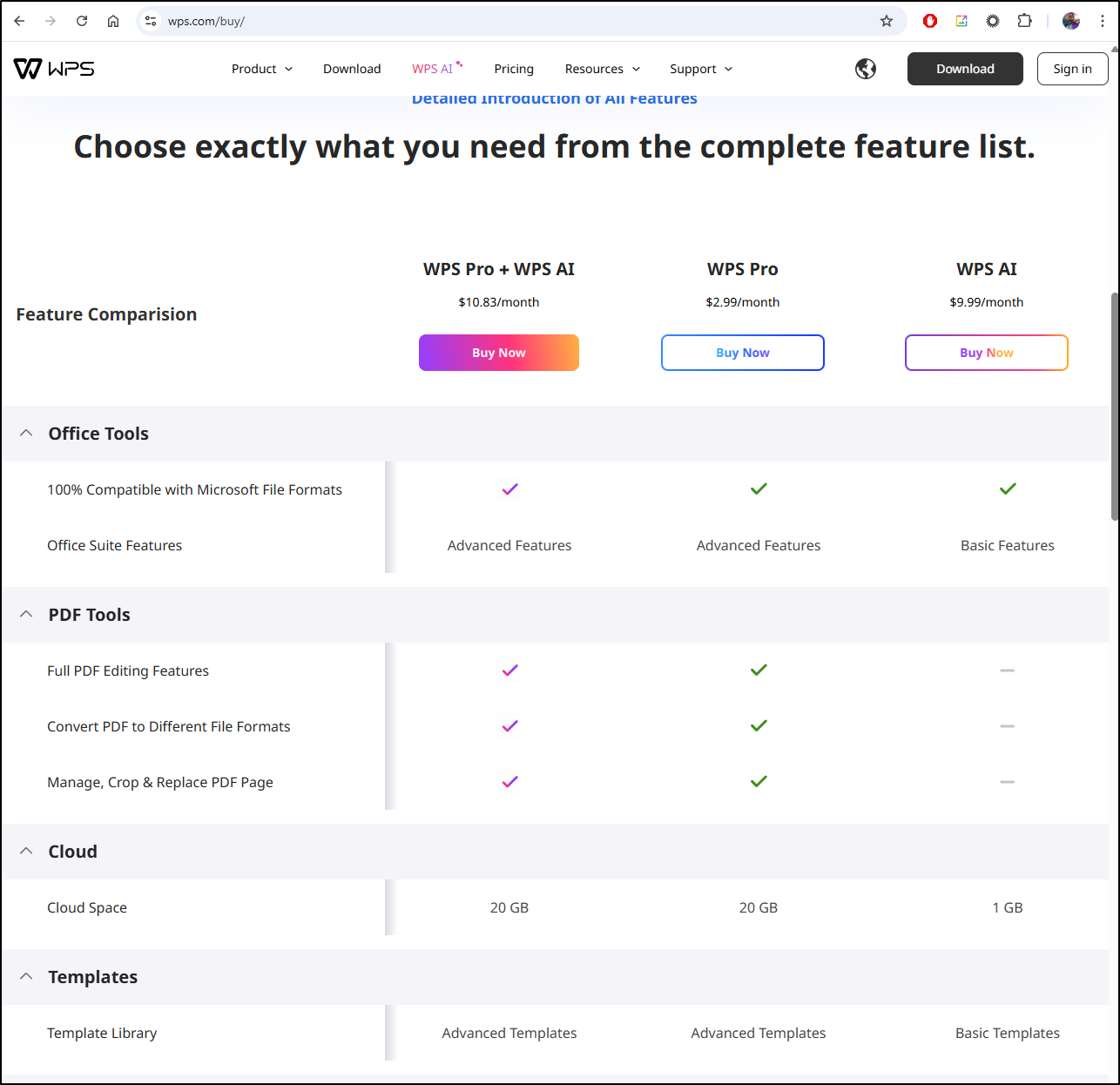The height and width of the screenshot is (1085, 1120).
Task: Open the Support dropdown menu
Action: point(701,69)
